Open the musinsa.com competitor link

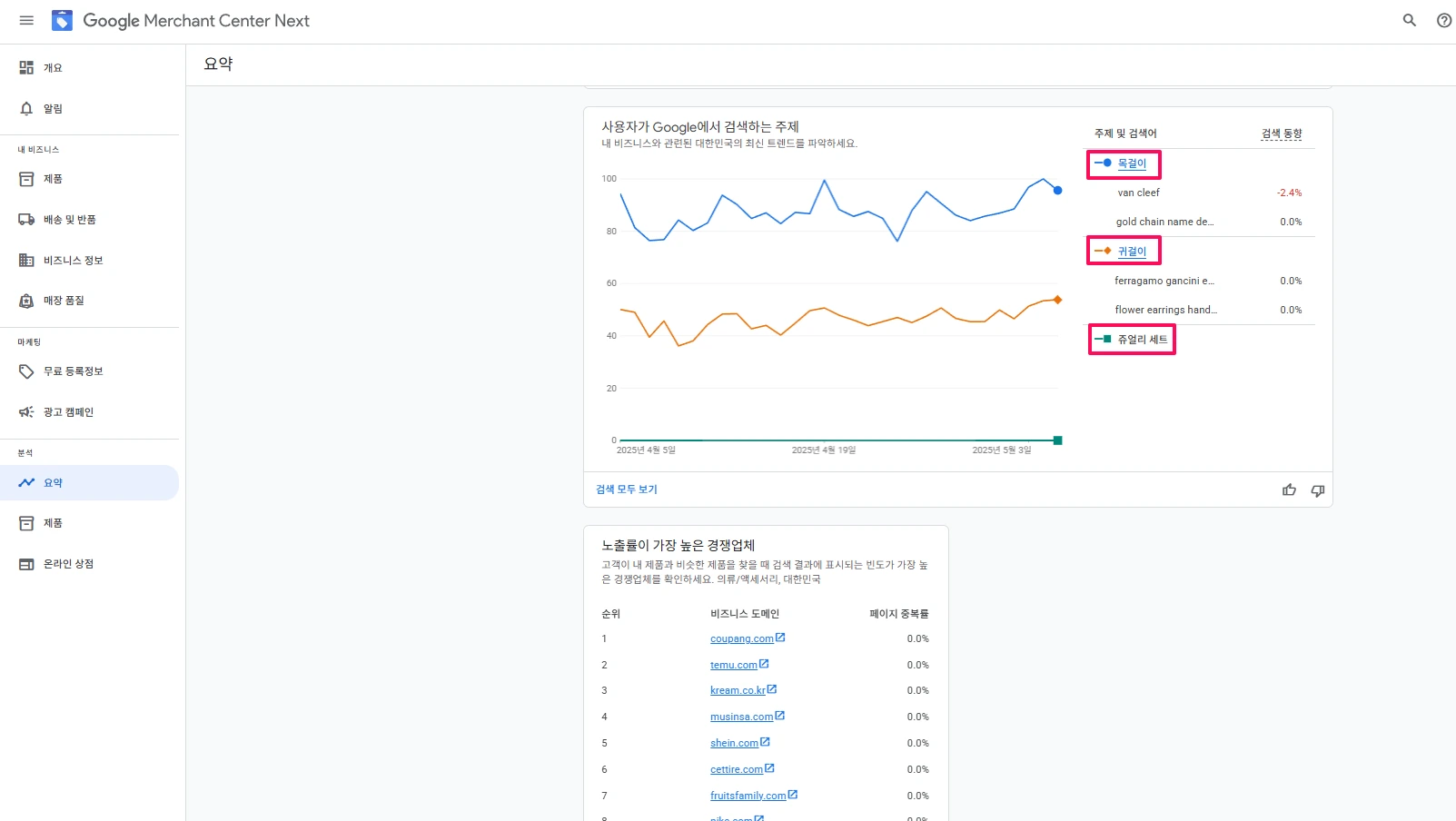tap(741, 717)
